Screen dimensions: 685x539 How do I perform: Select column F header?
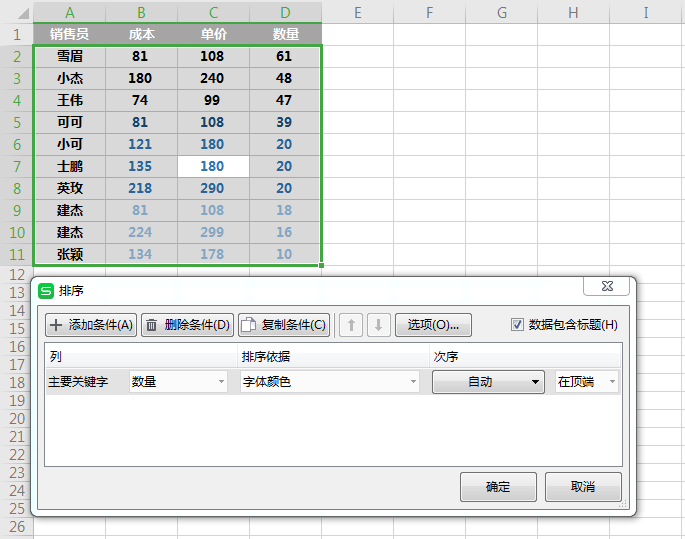(429, 12)
